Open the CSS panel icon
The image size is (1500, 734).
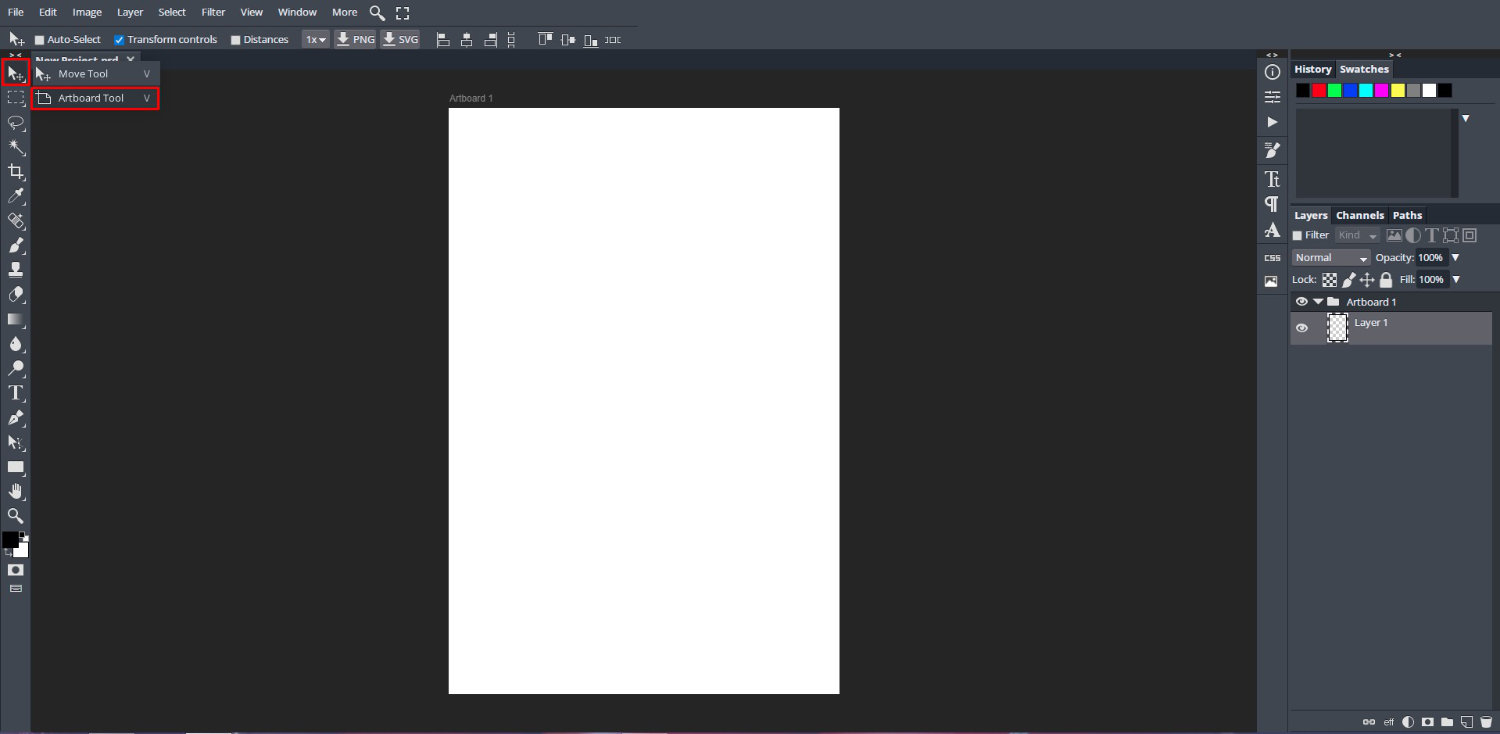click(1272, 258)
